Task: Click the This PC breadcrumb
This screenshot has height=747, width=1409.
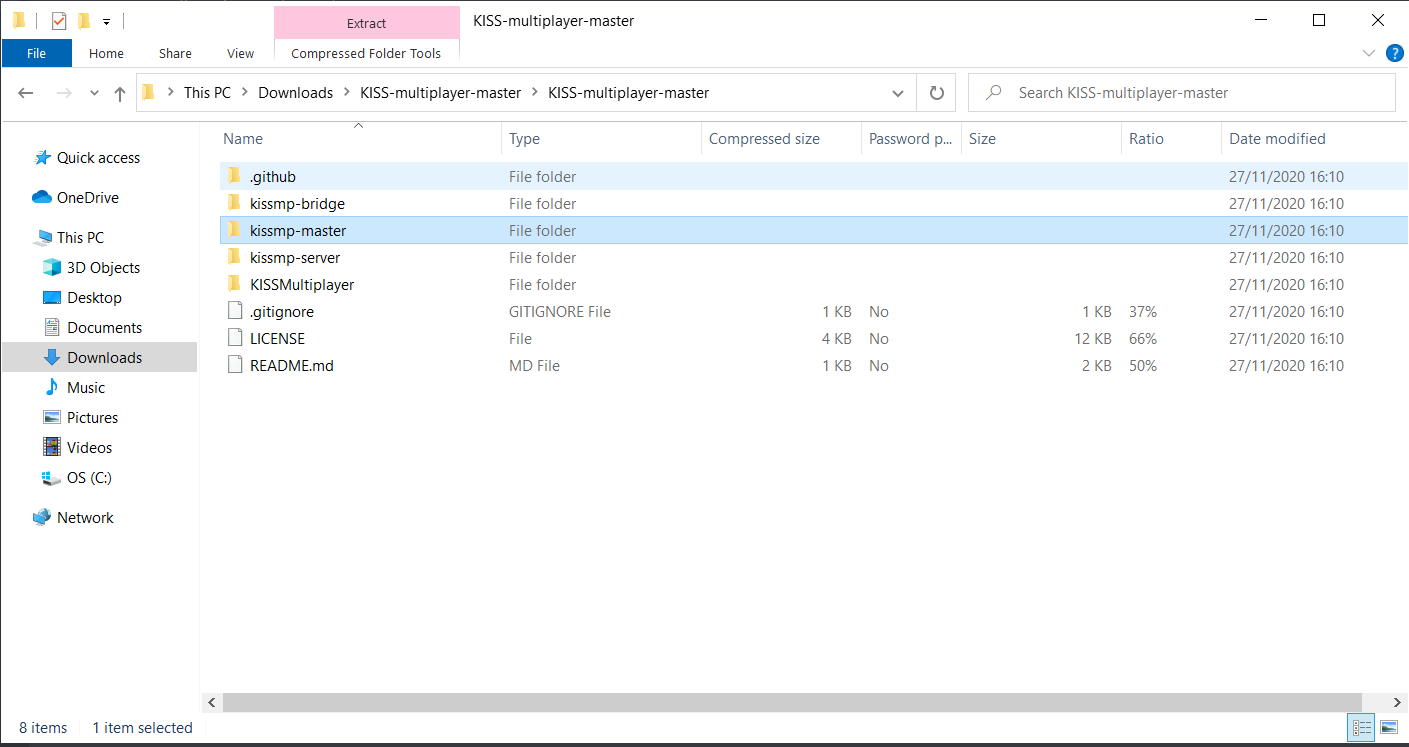Action: point(207,93)
